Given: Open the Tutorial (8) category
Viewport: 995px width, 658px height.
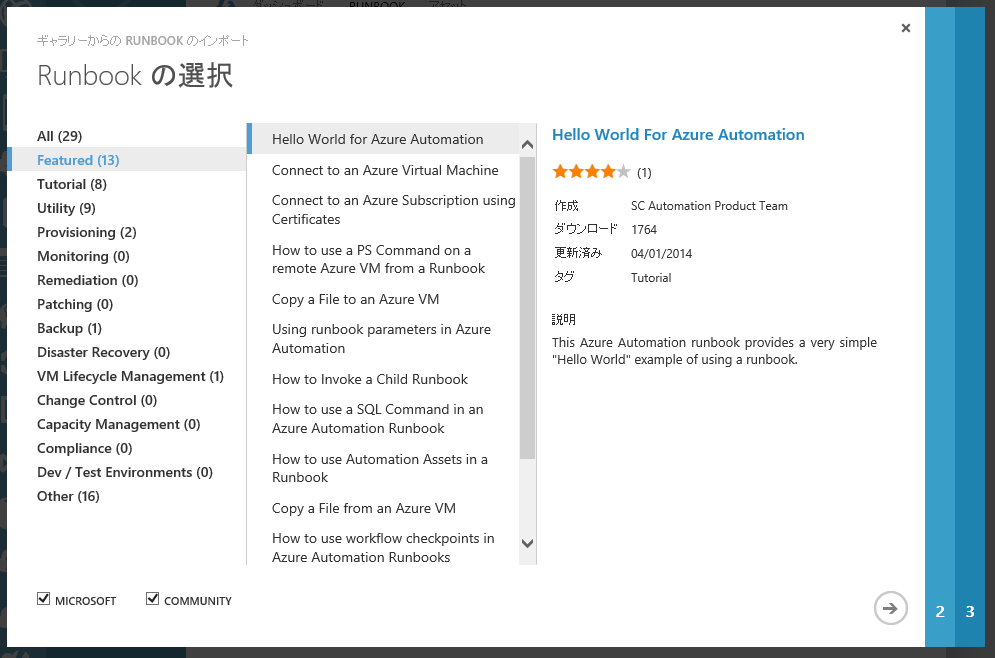Looking at the screenshot, I should [x=72, y=184].
